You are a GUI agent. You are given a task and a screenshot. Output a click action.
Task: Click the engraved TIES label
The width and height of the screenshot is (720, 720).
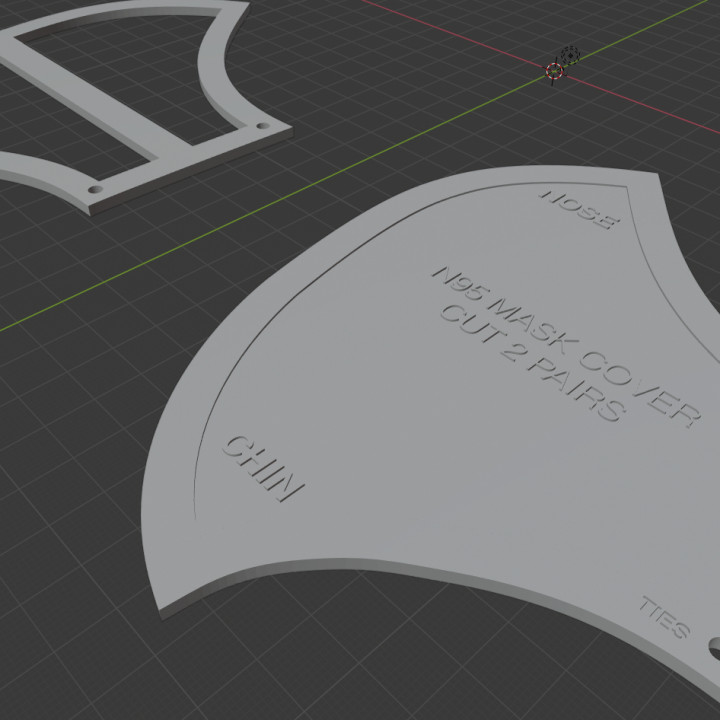(665, 618)
